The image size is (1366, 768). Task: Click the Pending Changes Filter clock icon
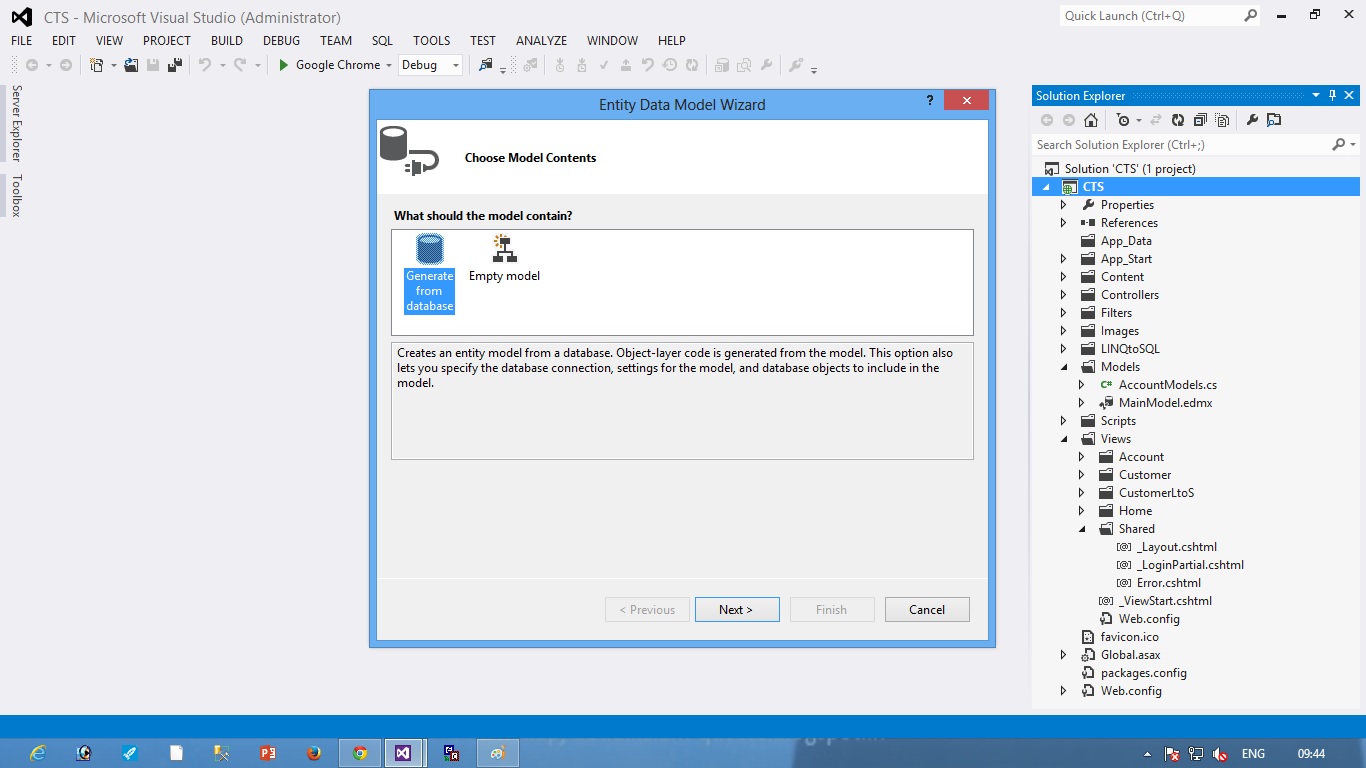tap(1124, 120)
